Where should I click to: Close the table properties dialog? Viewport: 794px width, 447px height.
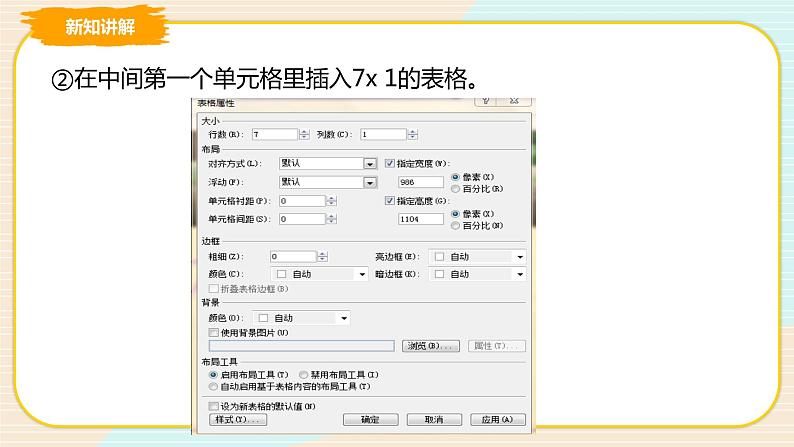(x=514, y=101)
